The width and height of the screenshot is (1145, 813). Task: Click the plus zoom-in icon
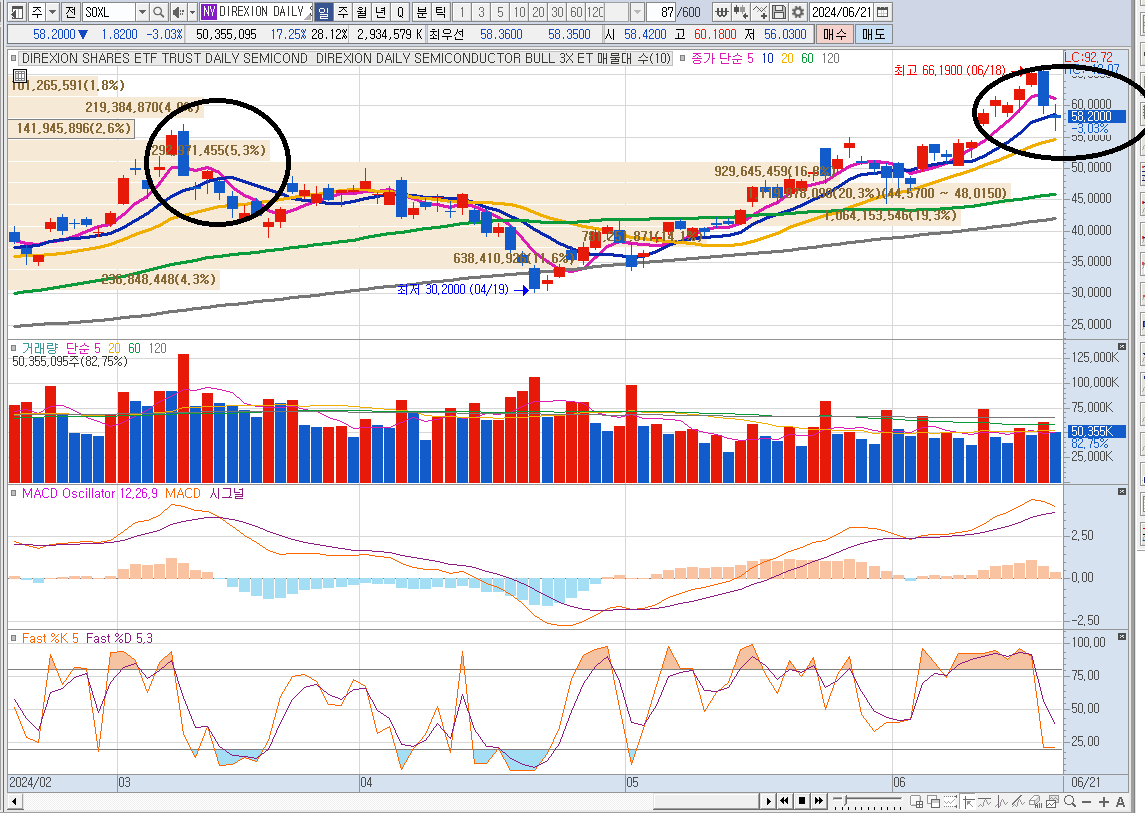tap(1104, 801)
